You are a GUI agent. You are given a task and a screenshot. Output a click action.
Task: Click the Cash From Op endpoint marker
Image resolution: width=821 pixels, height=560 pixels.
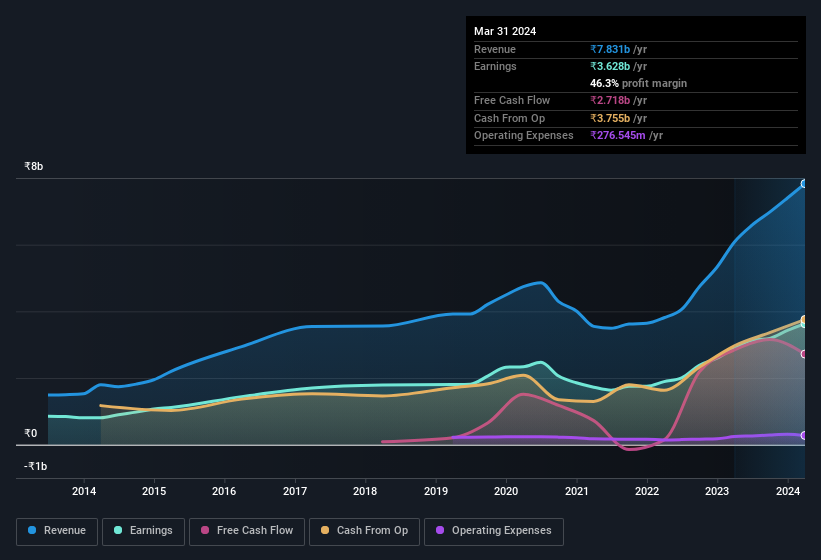tap(804, 319)
